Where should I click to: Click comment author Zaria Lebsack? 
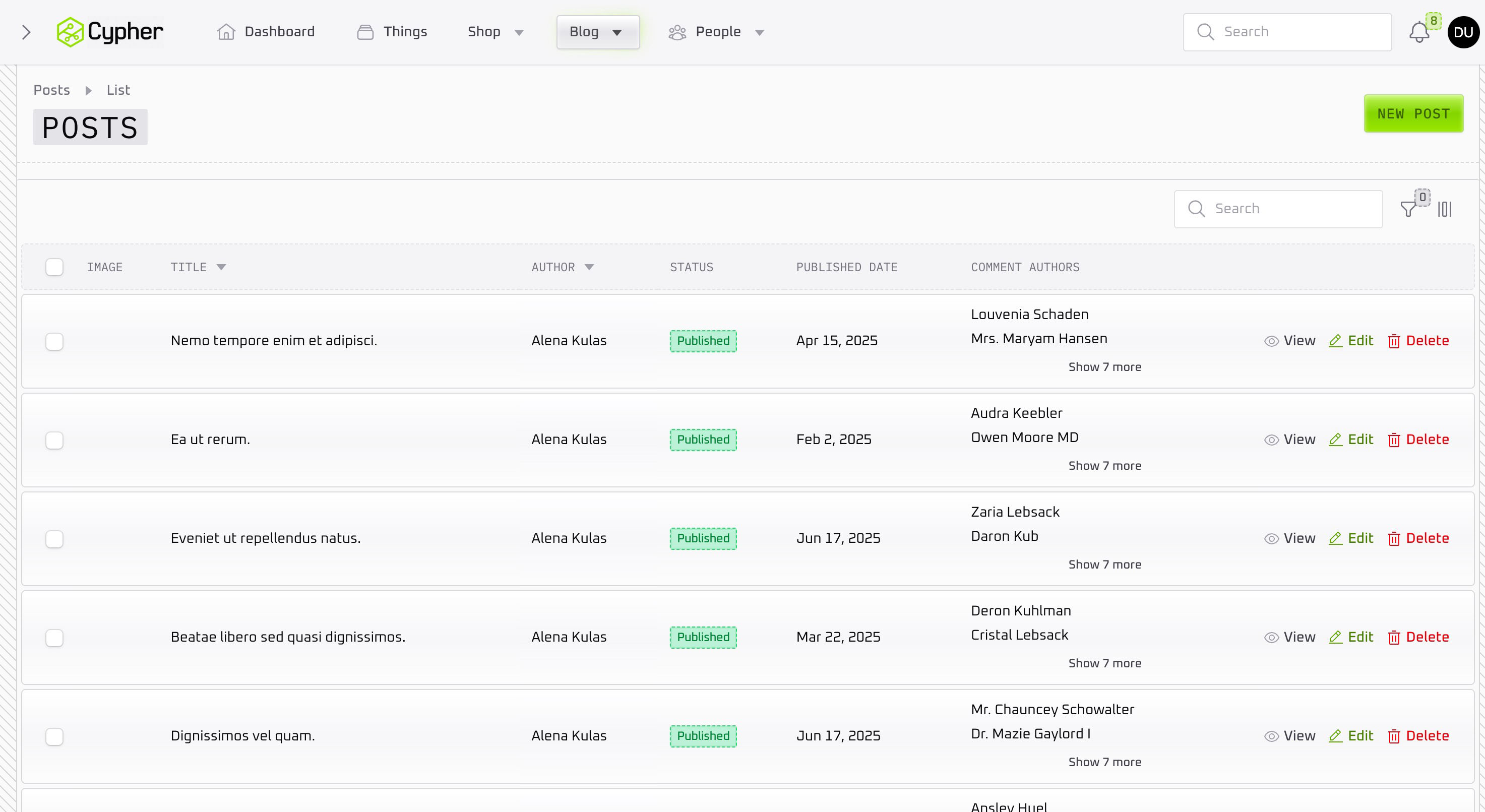1015,512
